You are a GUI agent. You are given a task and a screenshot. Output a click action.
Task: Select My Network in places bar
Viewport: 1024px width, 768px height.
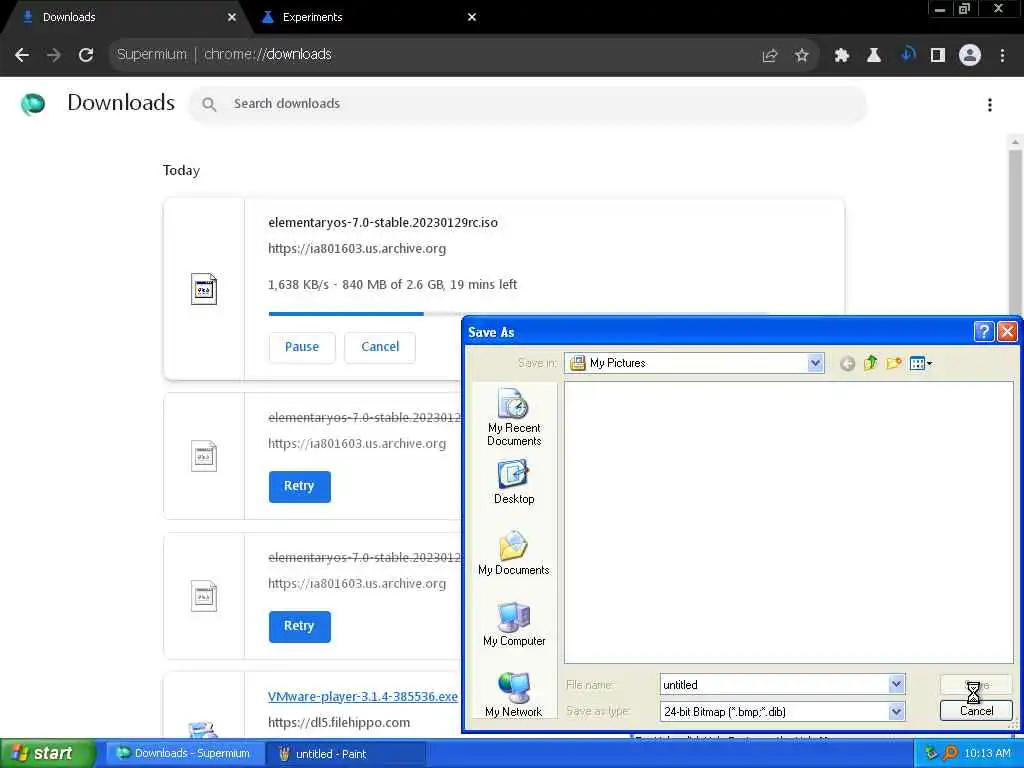pos(514,695)
